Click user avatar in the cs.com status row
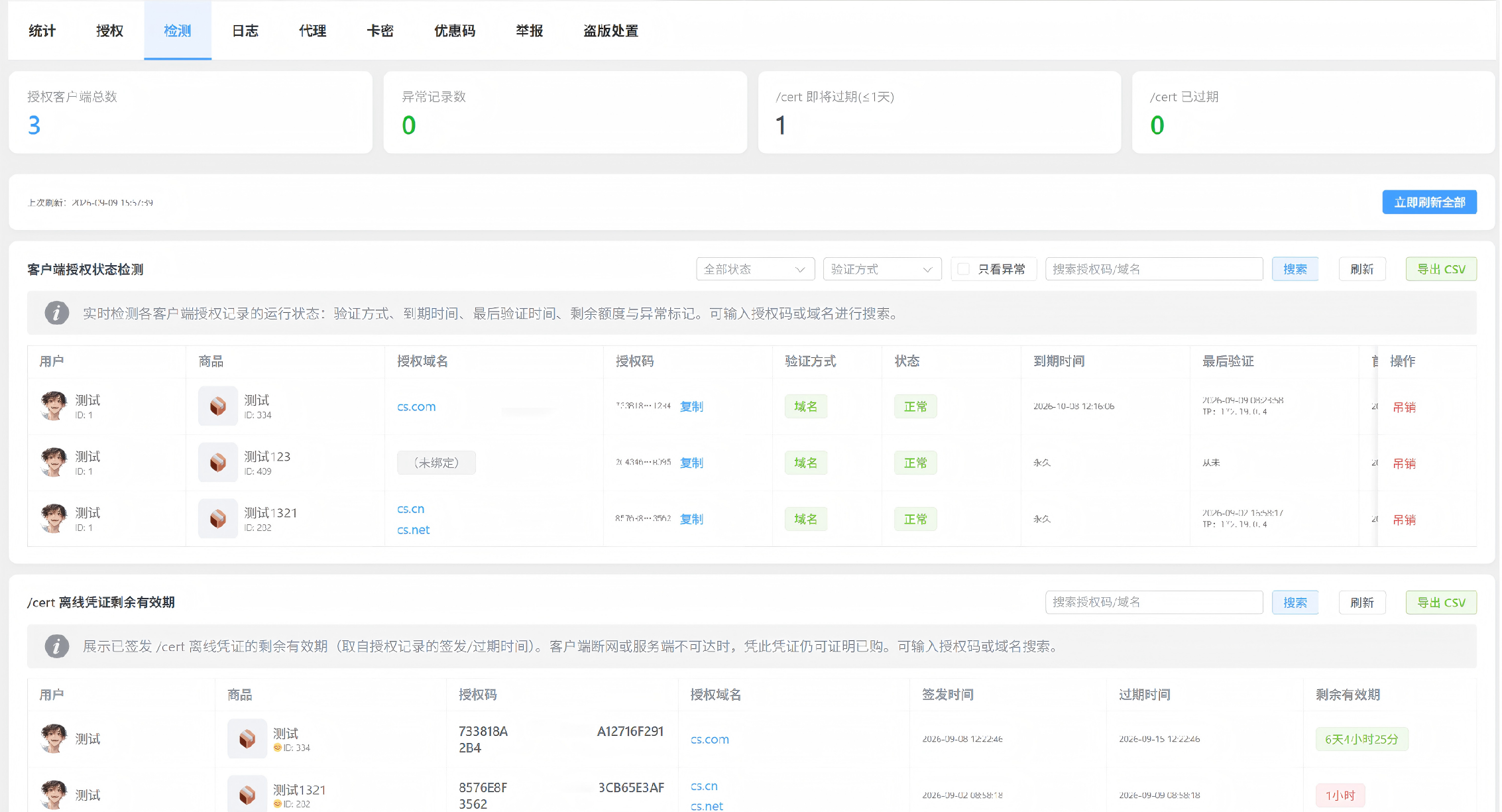This screenshot has height=812, width=1502. (x=54, y=406)
